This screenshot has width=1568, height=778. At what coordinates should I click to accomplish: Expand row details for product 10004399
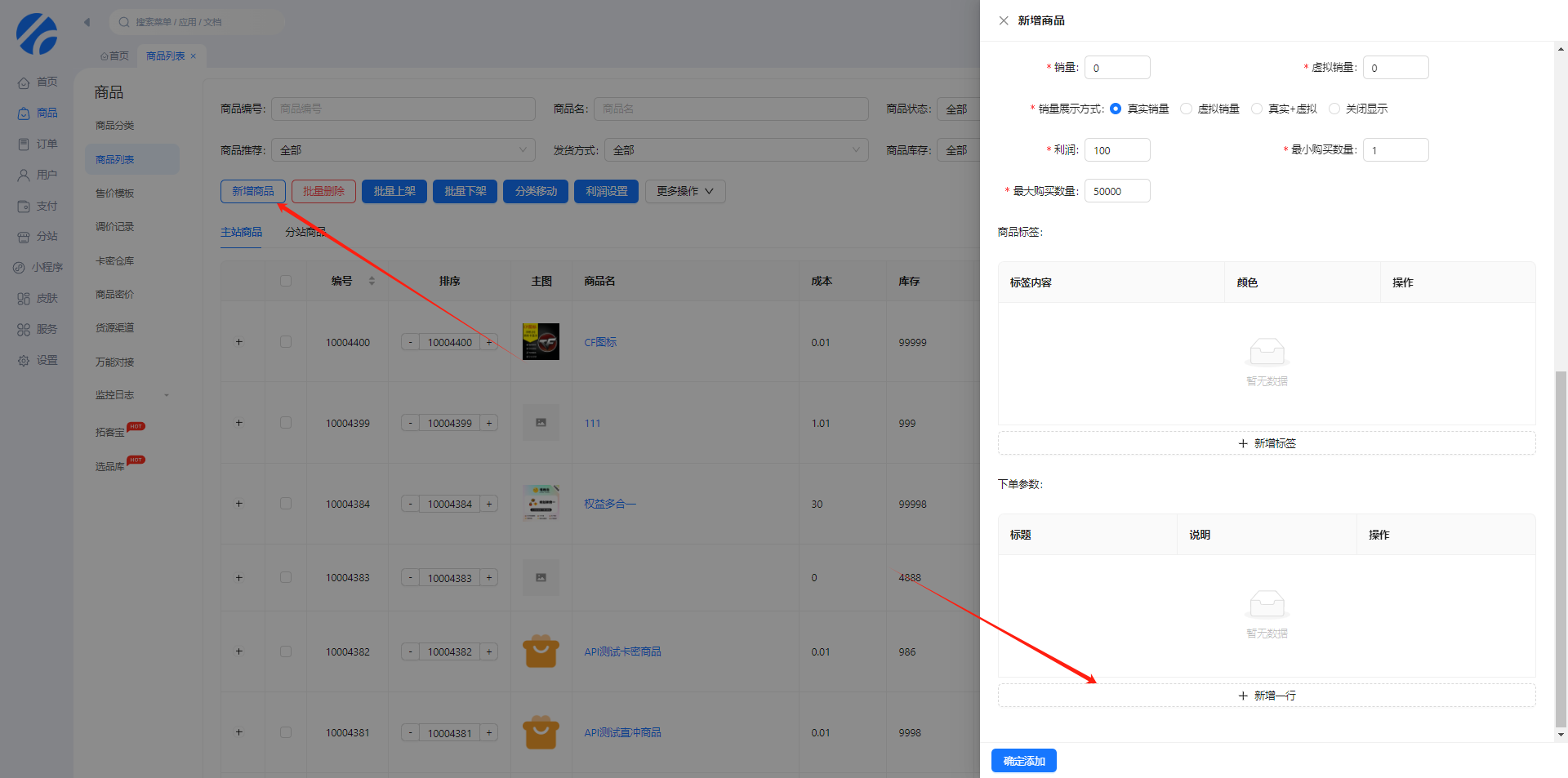point(239,423)
